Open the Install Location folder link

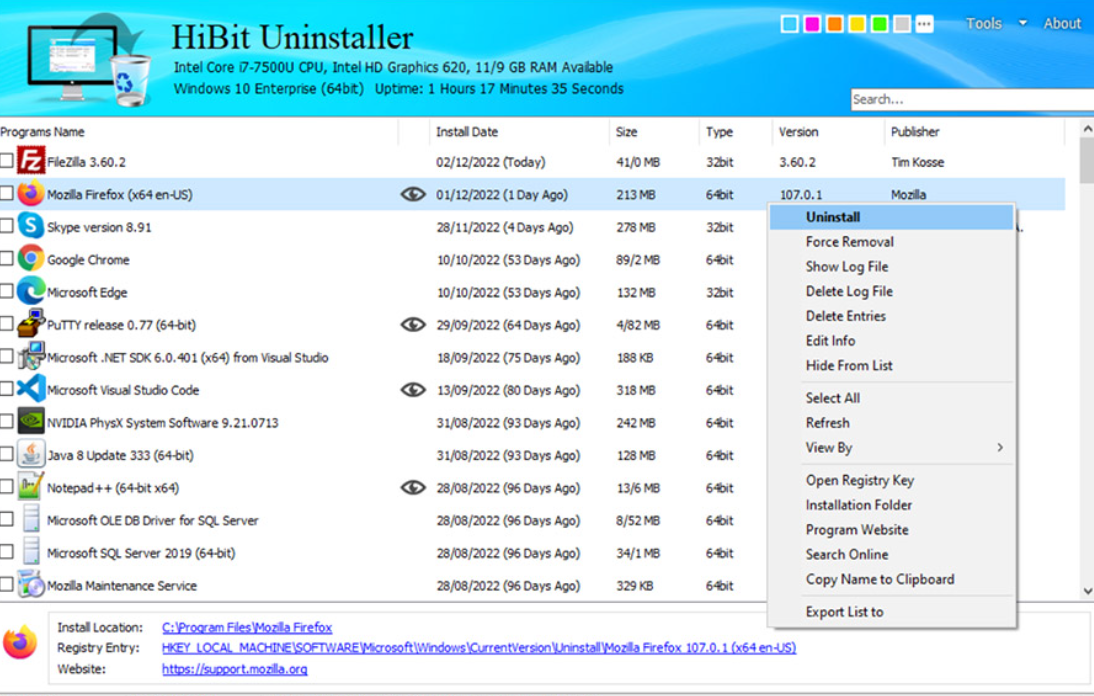[247, 628]
